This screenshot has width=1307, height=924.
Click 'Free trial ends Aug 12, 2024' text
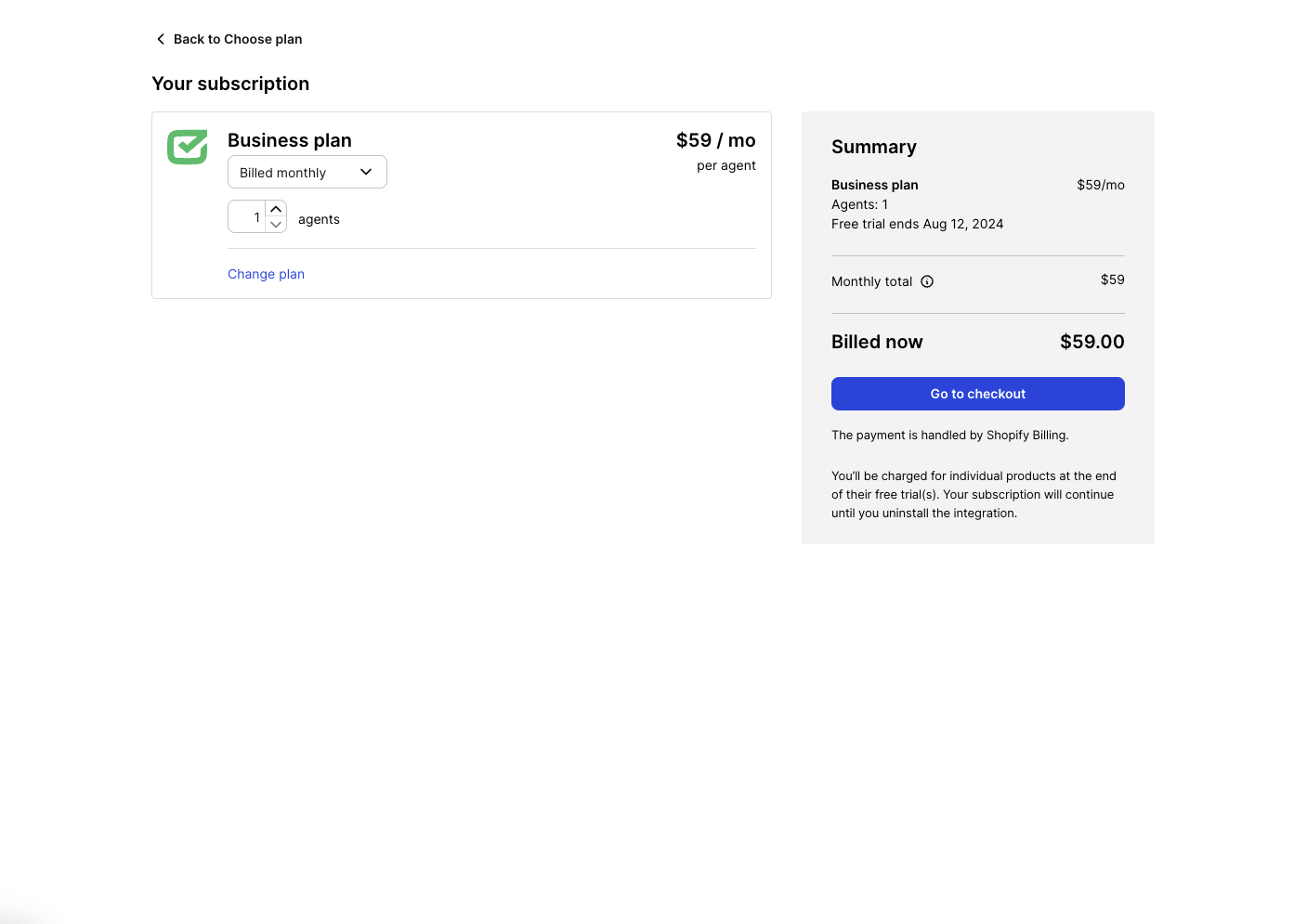pos(918,224)
